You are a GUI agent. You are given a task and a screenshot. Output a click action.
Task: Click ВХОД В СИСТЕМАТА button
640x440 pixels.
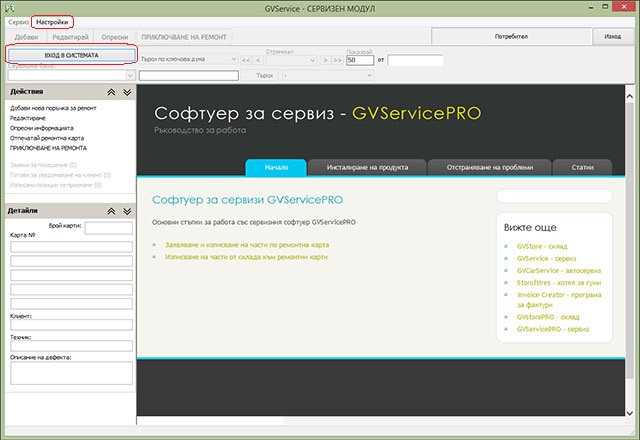[71, 55]
